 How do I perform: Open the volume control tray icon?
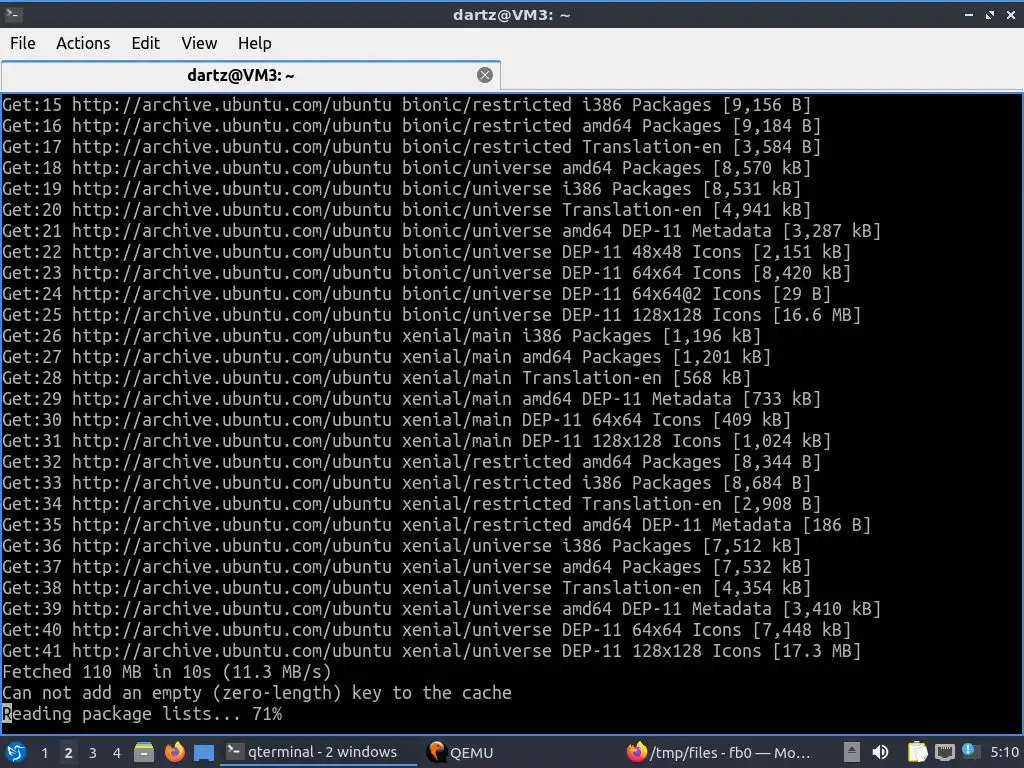pos(880,752)
